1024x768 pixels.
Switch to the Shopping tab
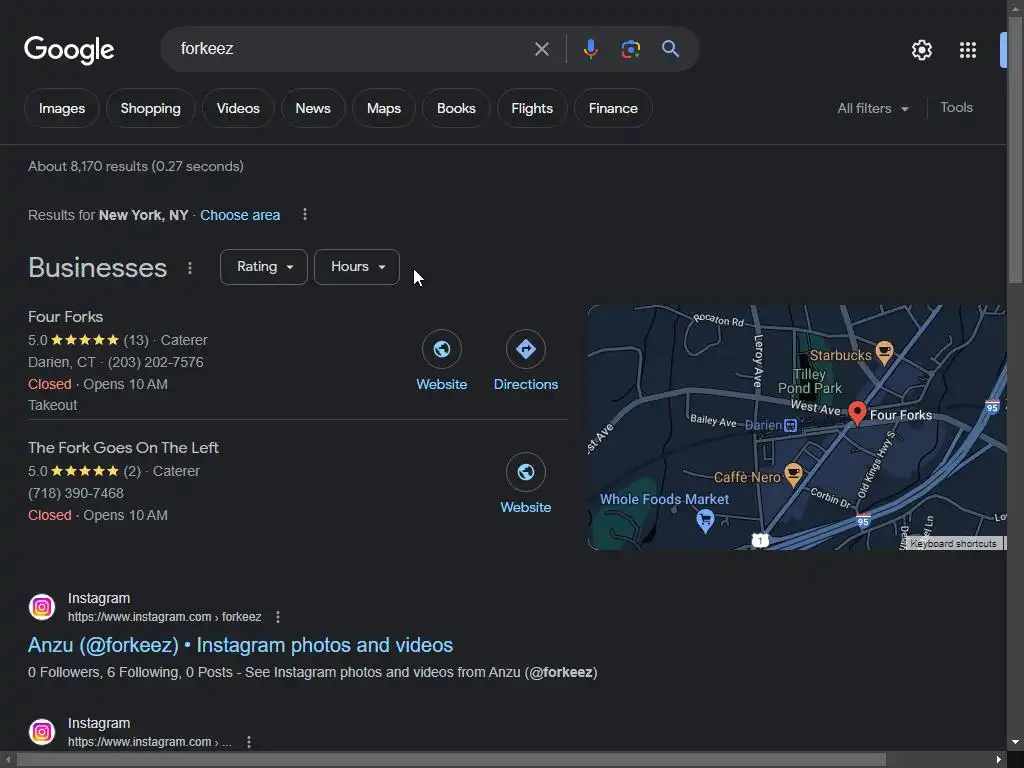(150, 108)
